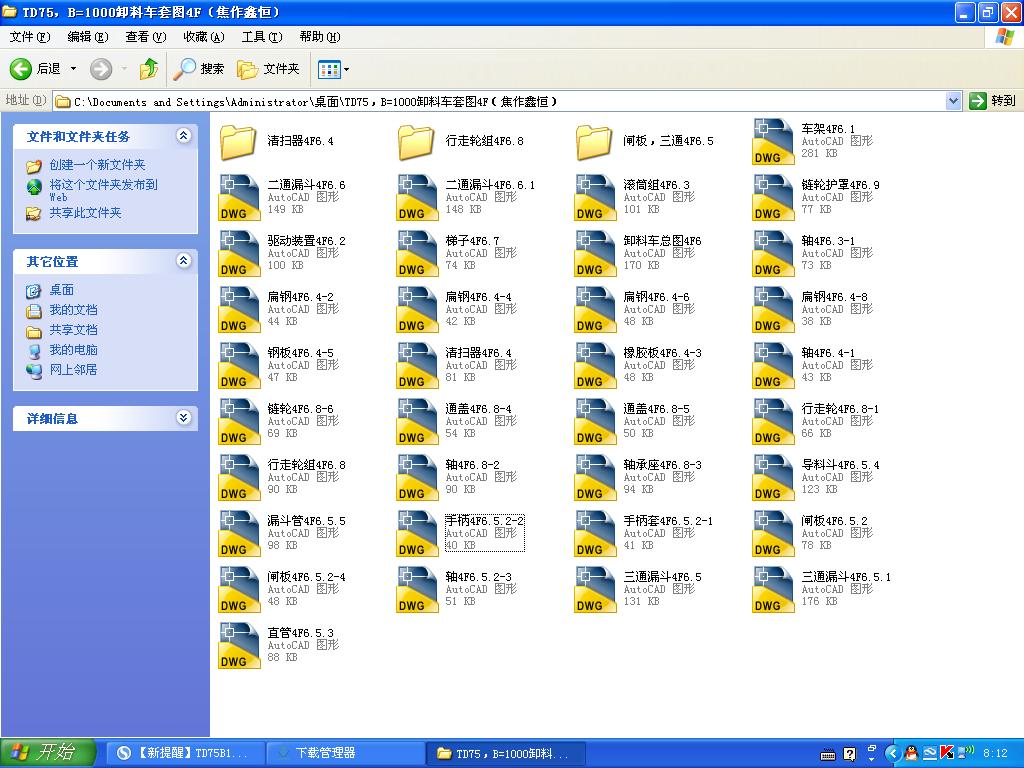This screenshot has width=1024, height=768.
Task: Select the 链轮护罩4F6.9 DWG icon
Action: pyautogui.click(x=773, y=197)
